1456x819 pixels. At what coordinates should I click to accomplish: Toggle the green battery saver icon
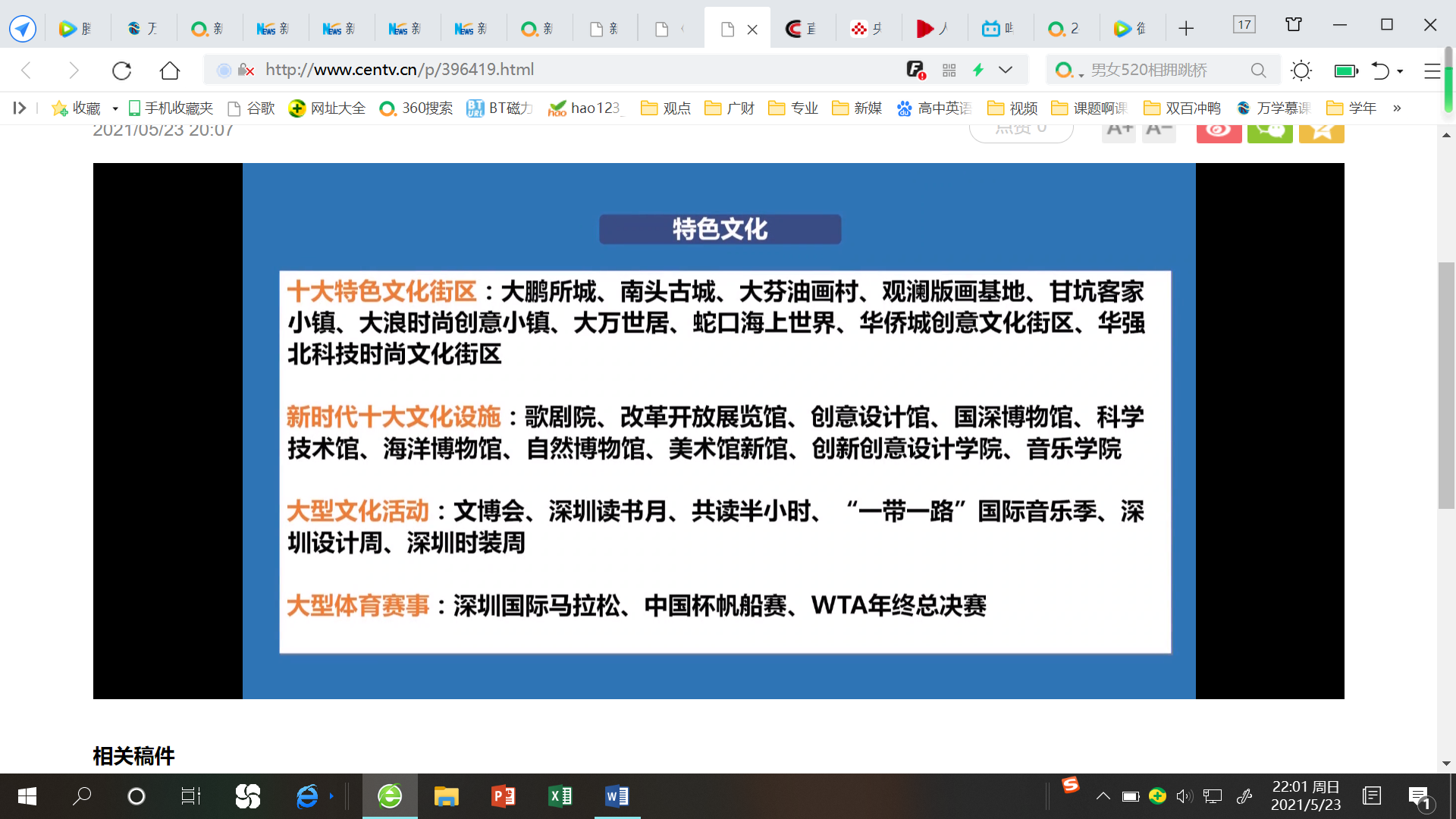(1345, 71)
